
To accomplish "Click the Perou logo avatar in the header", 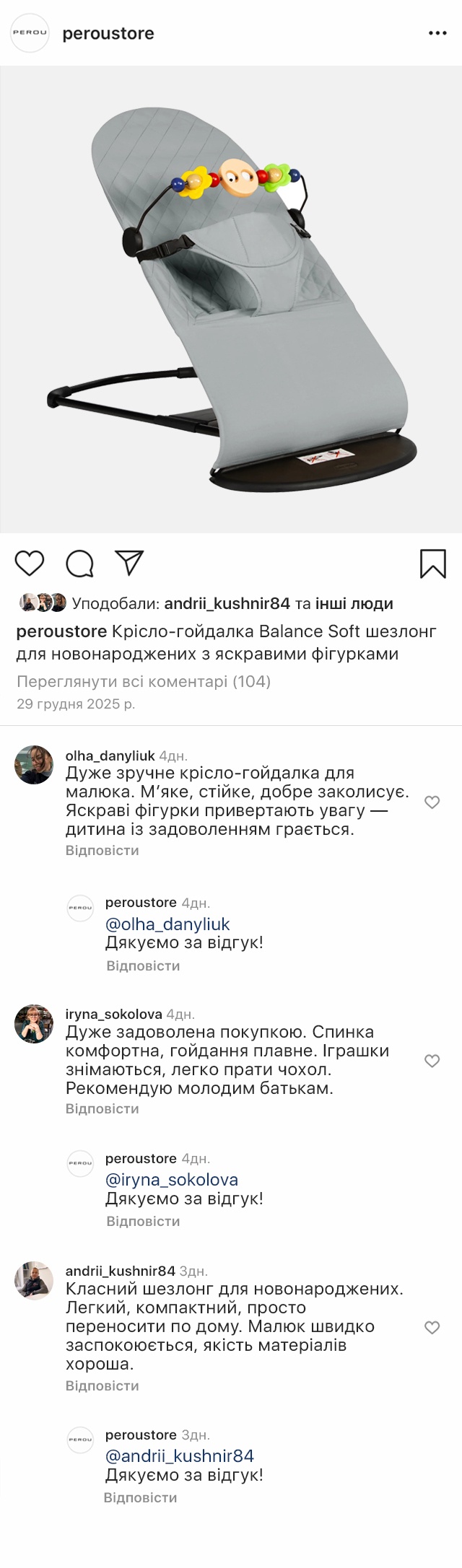I will 30,32.
